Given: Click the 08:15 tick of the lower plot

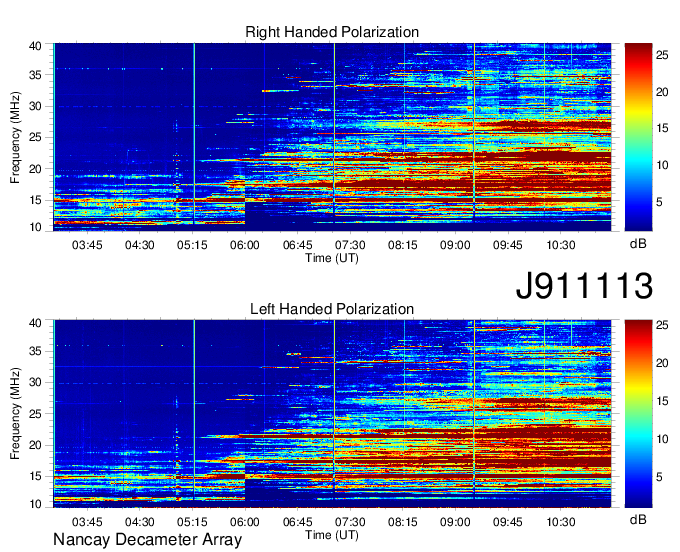Looking at the screenshot, I should (x=402, y=522).
